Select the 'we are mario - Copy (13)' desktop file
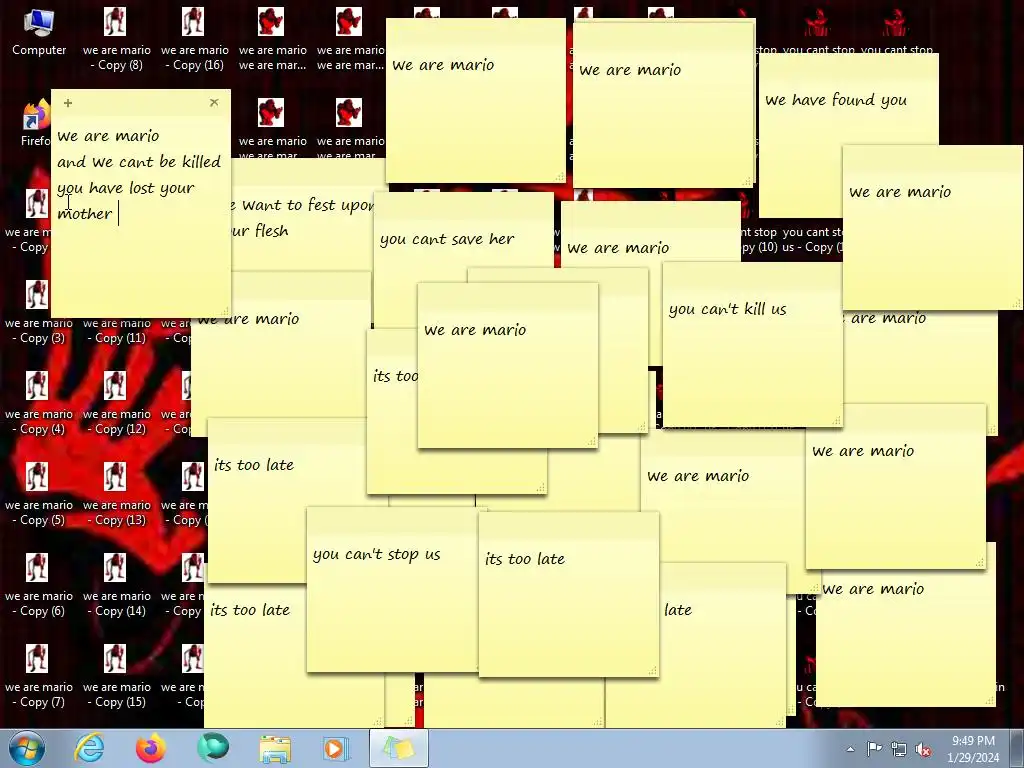Viewport: 1024px width, 768px height. 116,494
